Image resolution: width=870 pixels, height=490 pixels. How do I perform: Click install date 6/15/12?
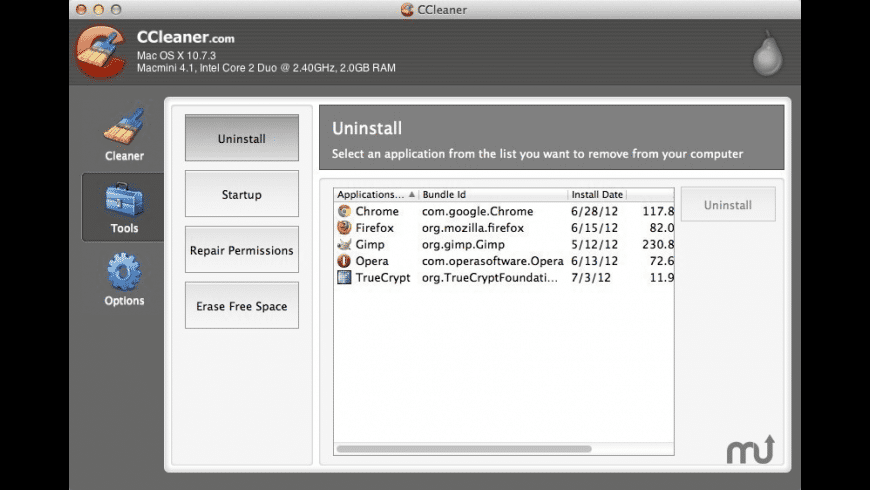(x=594, y=228)
